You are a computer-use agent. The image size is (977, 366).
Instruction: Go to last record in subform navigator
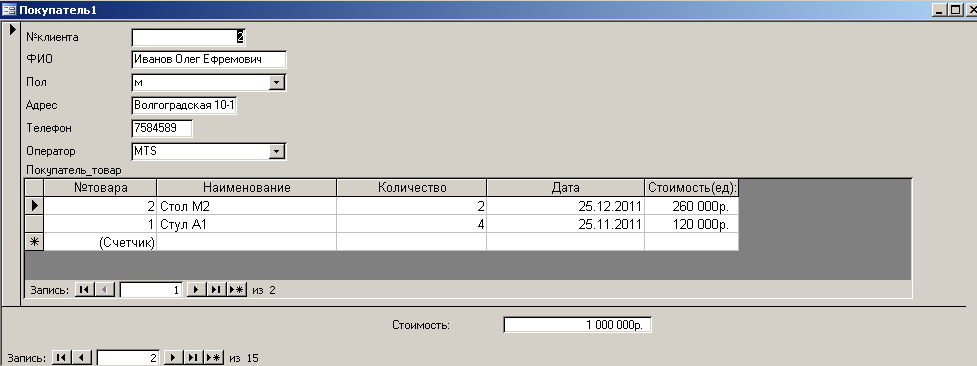[216, 289]
